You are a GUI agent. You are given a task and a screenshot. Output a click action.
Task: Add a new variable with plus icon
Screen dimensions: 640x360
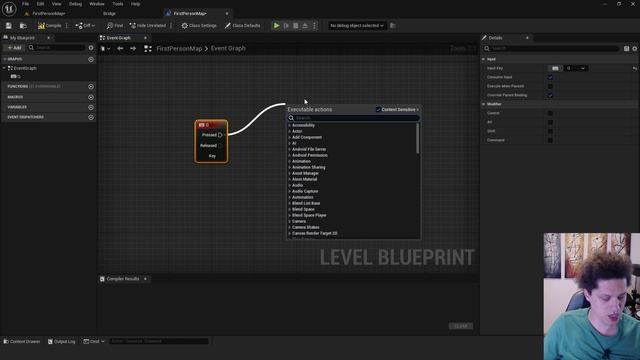point(91,107)
